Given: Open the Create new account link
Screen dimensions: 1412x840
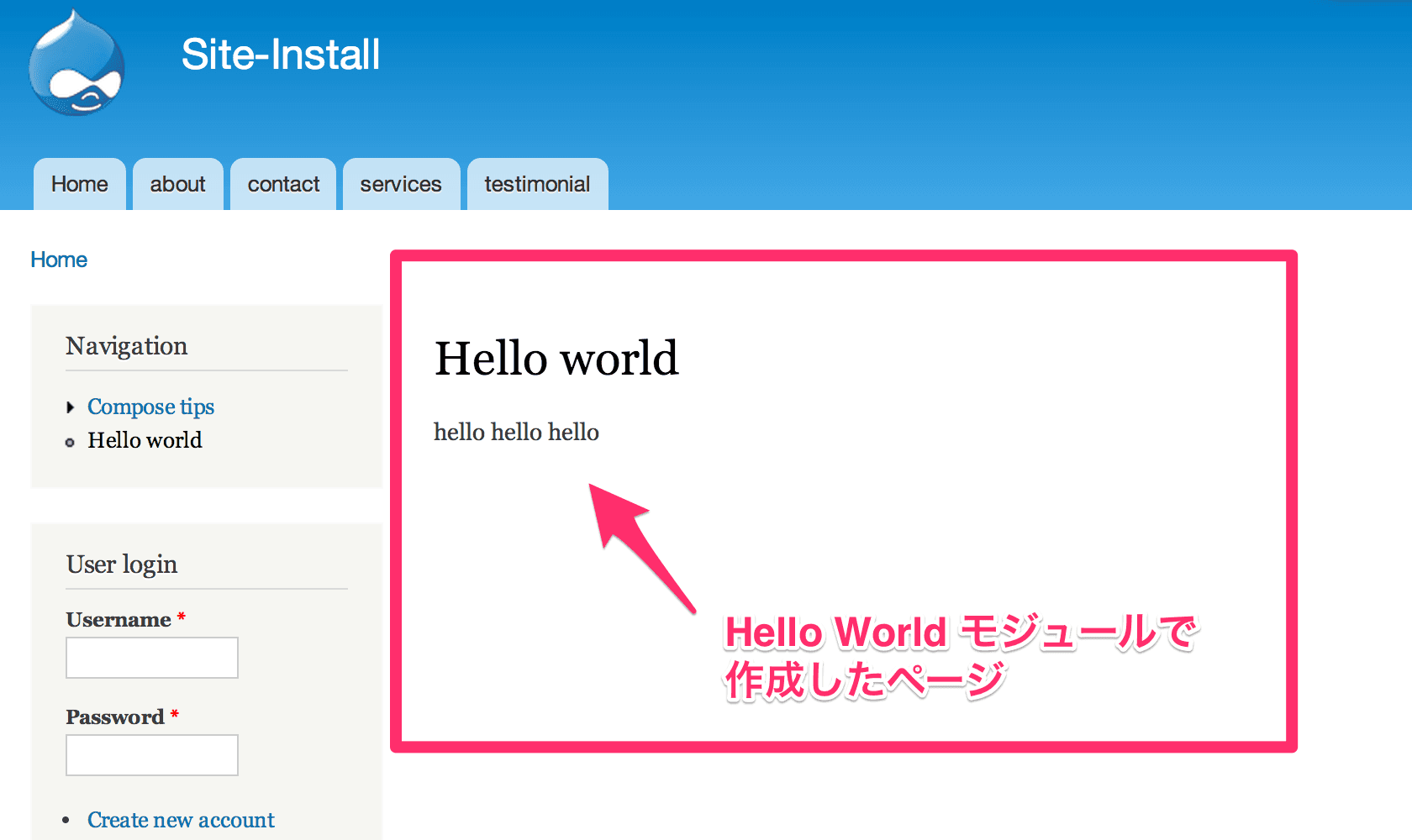Looking at the screenshot, I should click(180, 819).
